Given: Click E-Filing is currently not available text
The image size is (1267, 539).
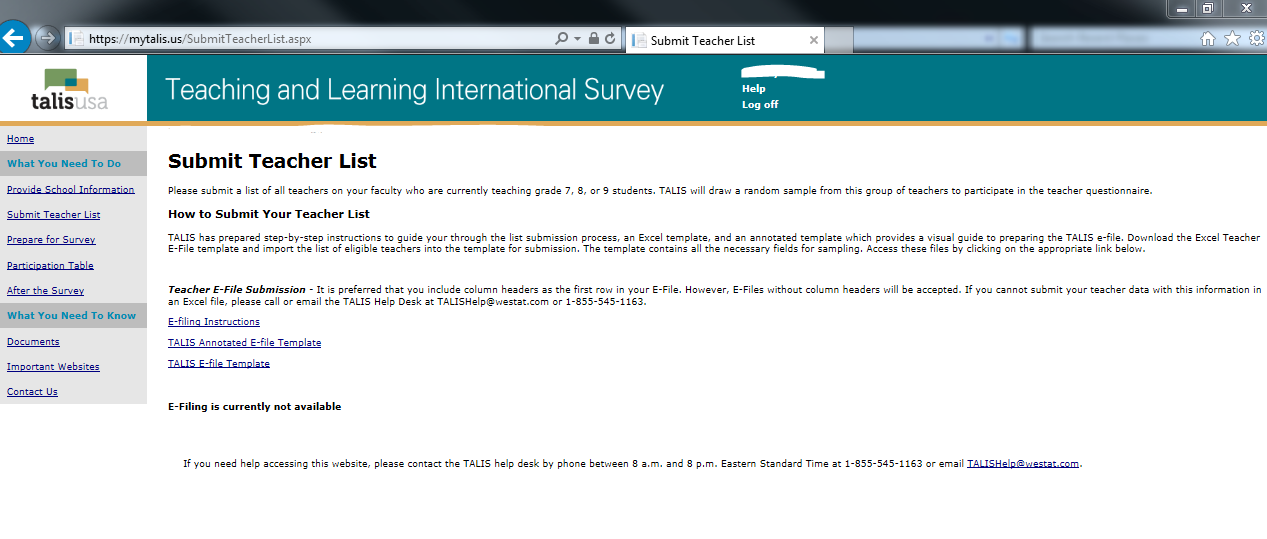Looking at the screenshot, I should 254,407.
